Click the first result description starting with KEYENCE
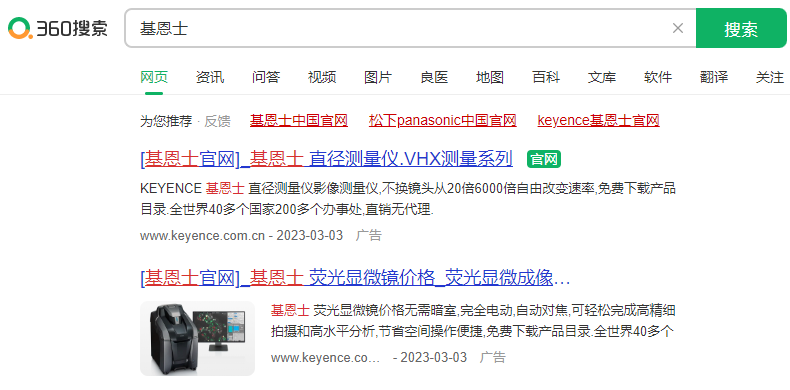The width and height of the screenshot is (790, 390). 408,199
